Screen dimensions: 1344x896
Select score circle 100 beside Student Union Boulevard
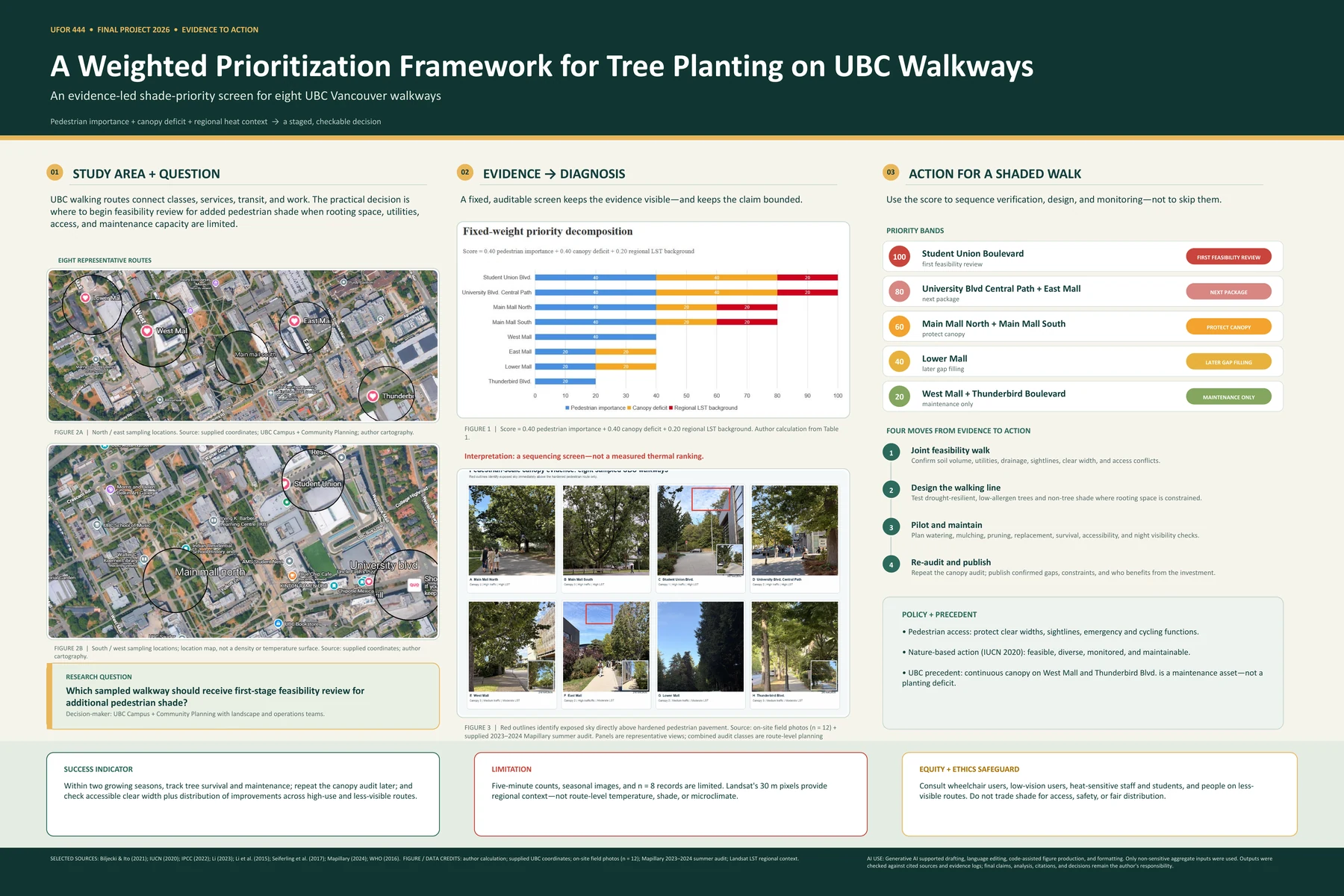point(899,257)
